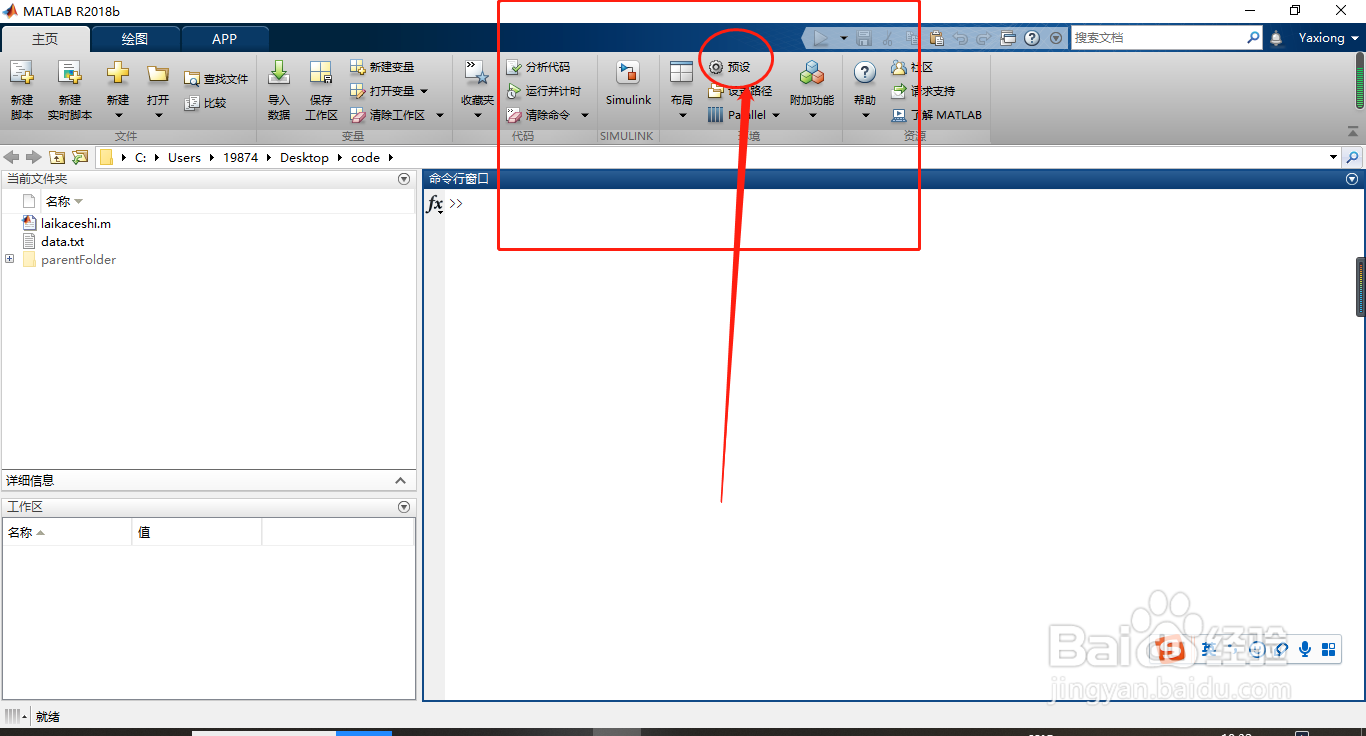Click the command window vertical scrollbar
This screenshot has width=1366, height=736.
click(x=1360, y=287)
